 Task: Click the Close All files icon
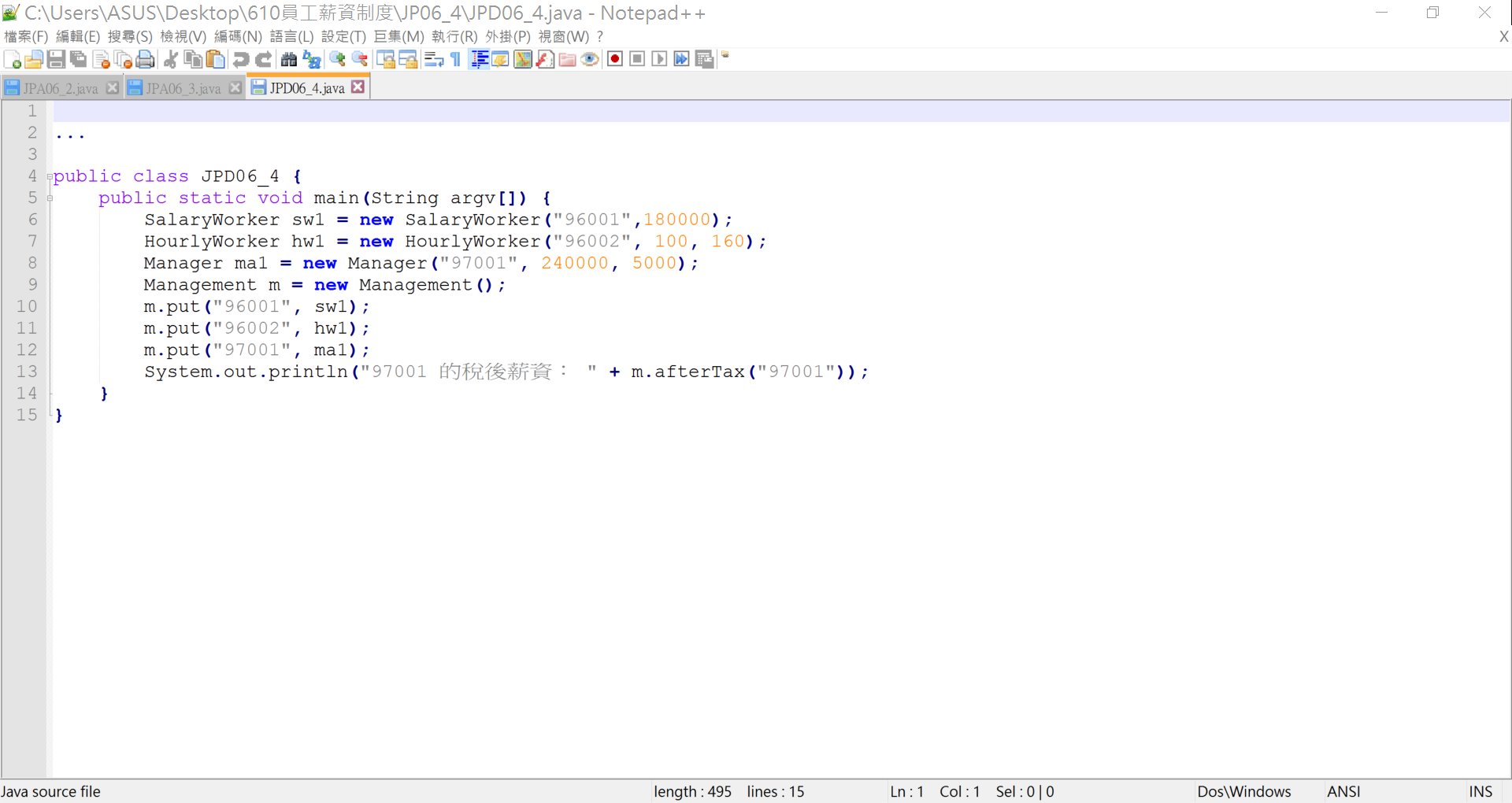pos(123,60)
